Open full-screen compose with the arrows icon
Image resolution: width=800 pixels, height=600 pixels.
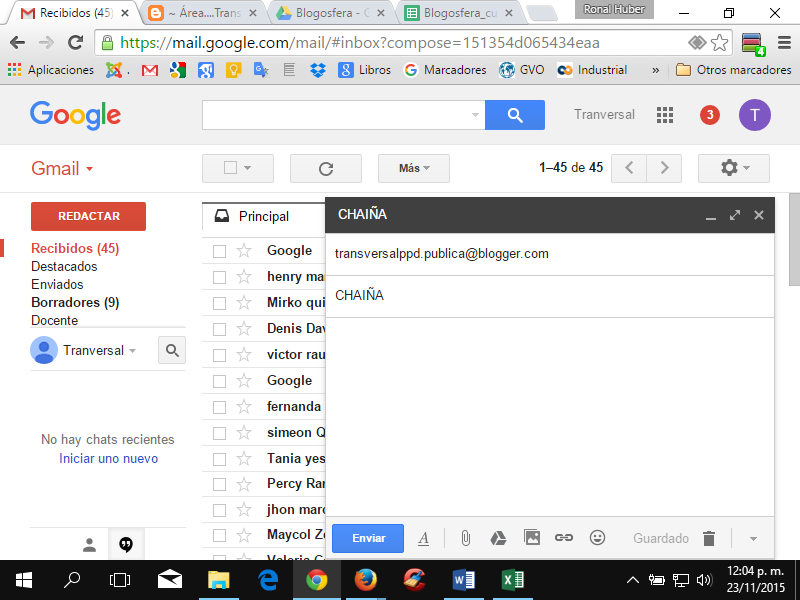tap(735, 215)
